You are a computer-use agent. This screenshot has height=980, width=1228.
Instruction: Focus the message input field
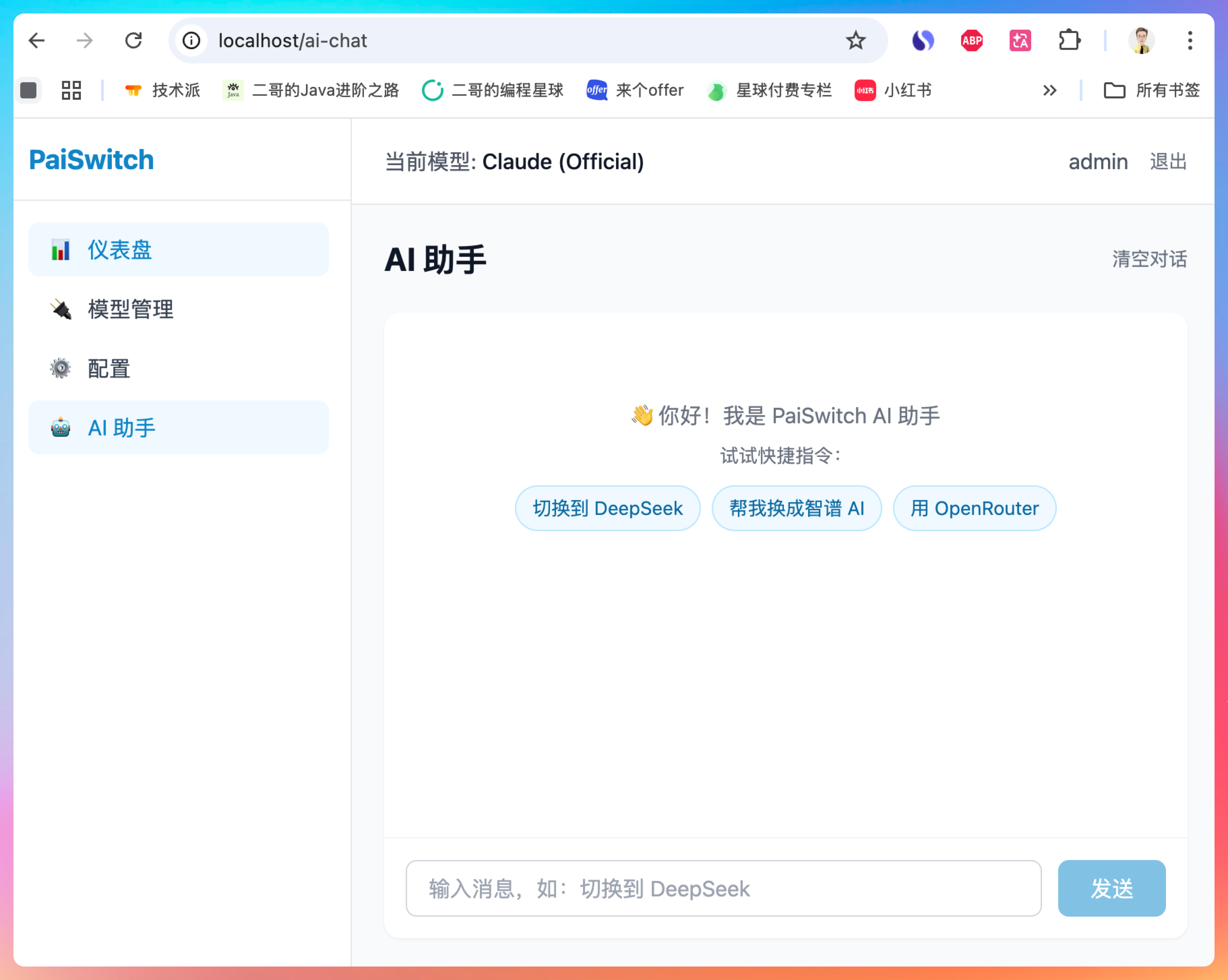coord(723,888)
